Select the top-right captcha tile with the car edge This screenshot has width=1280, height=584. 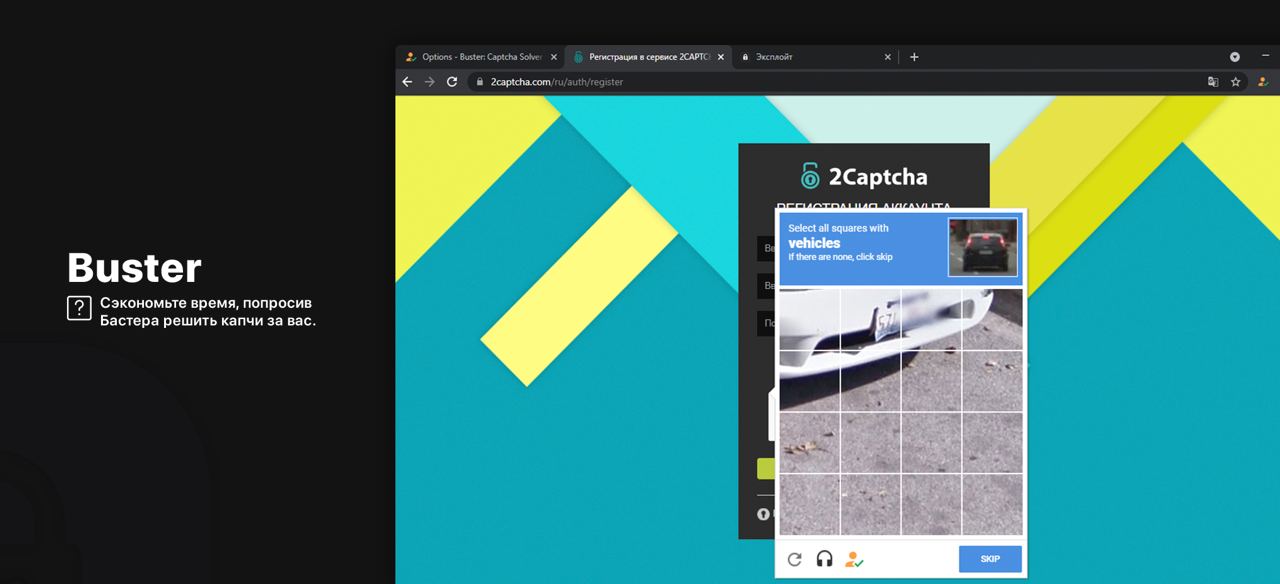[x=993, y=319]
